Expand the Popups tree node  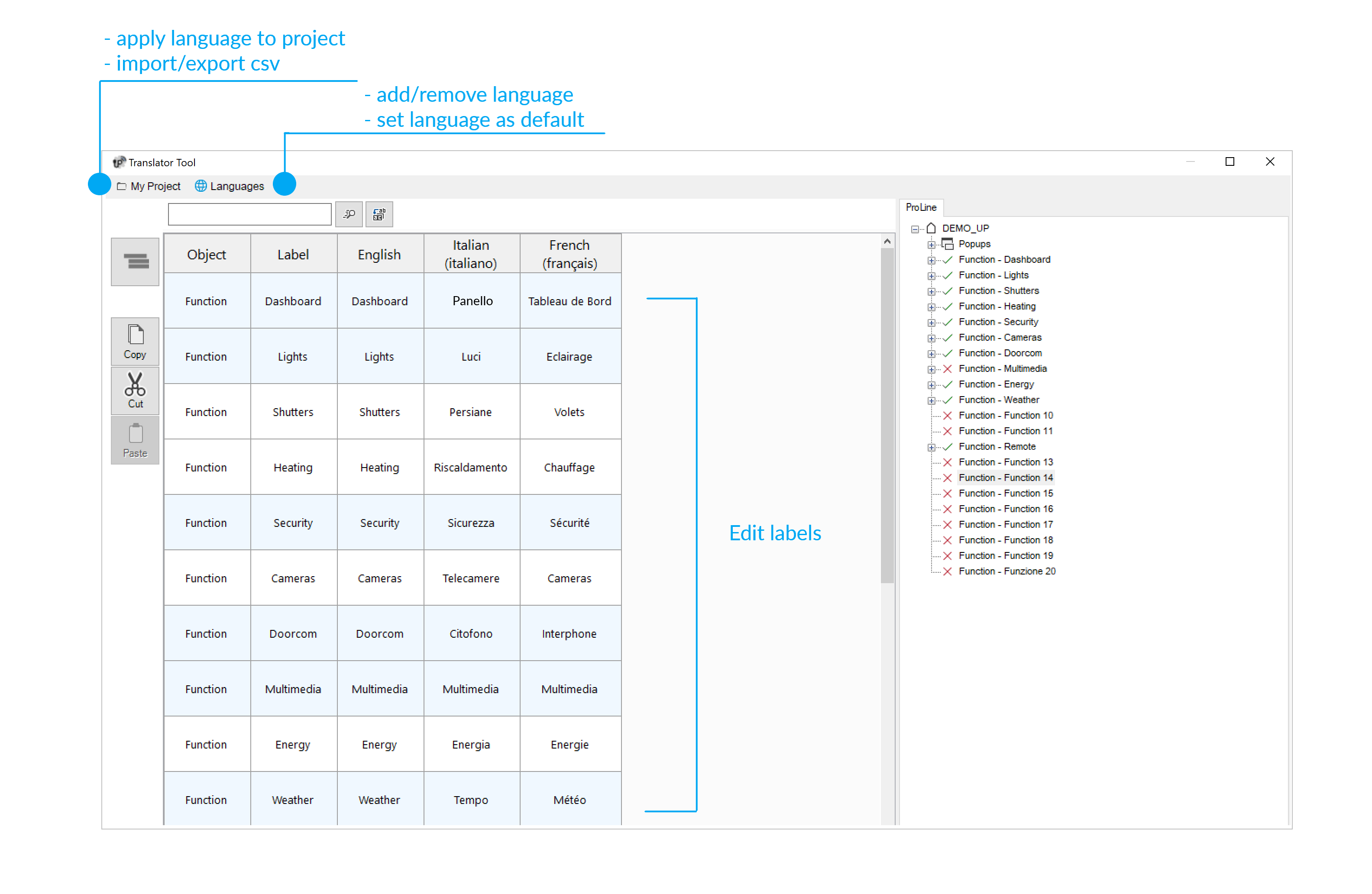931,245
